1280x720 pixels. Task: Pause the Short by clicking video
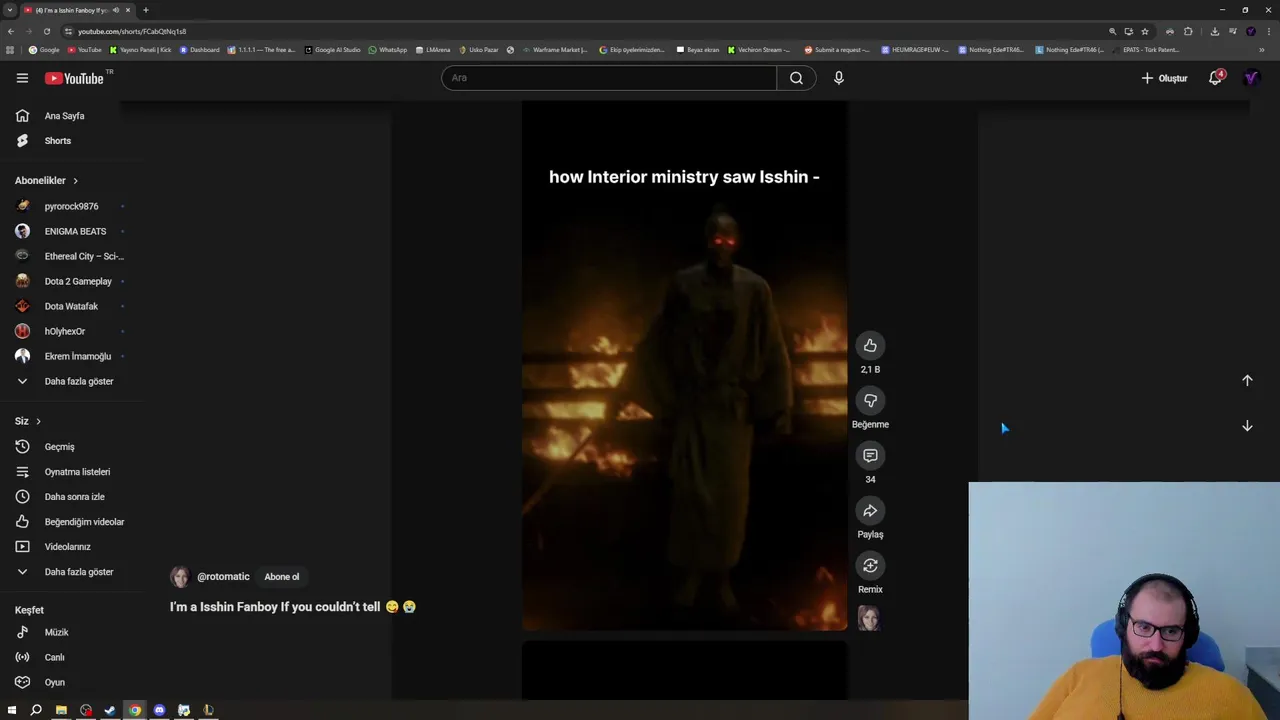(684, 365)
